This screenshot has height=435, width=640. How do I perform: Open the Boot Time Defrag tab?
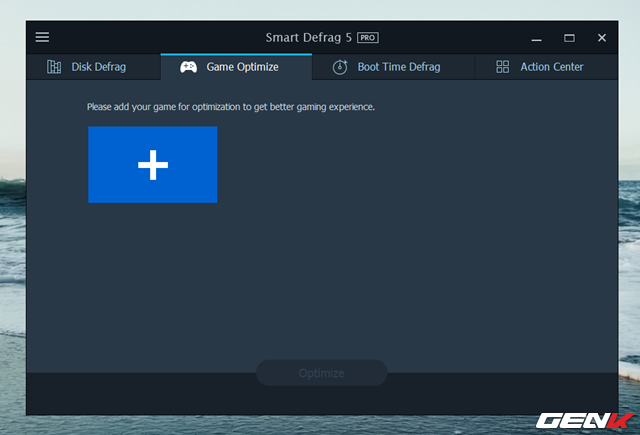(x=393, y=67)
